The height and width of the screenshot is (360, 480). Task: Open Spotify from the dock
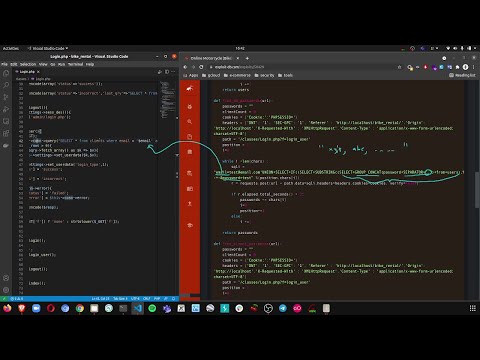(152, 308)
